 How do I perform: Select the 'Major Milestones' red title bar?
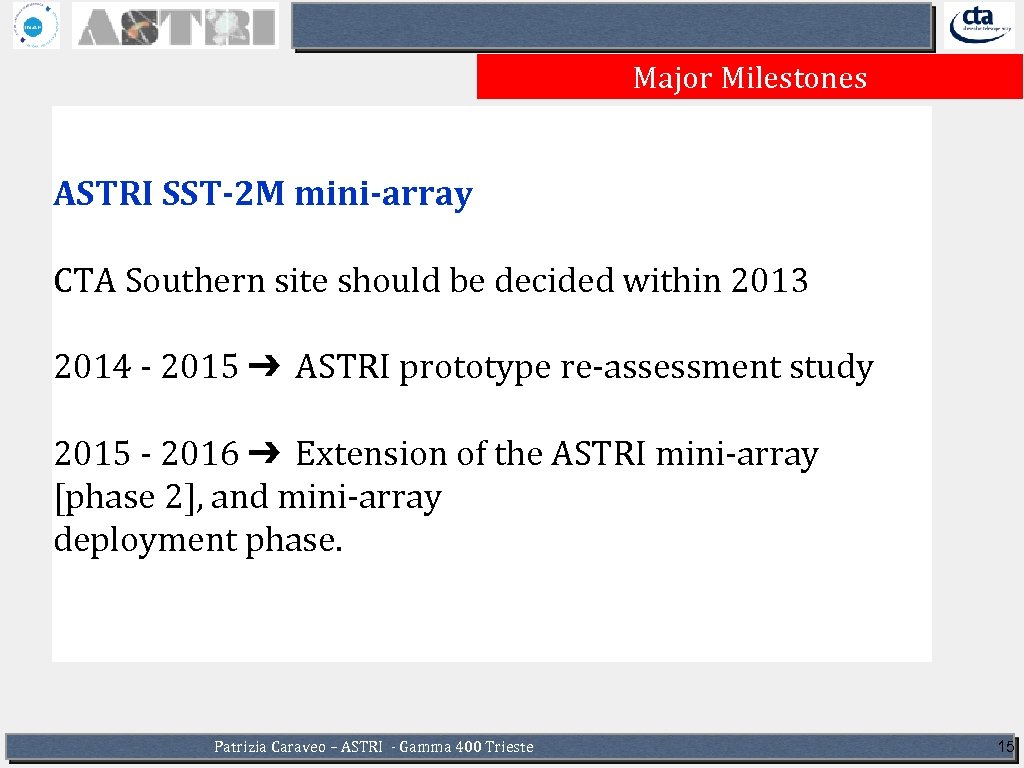click(x=750, y=77)
